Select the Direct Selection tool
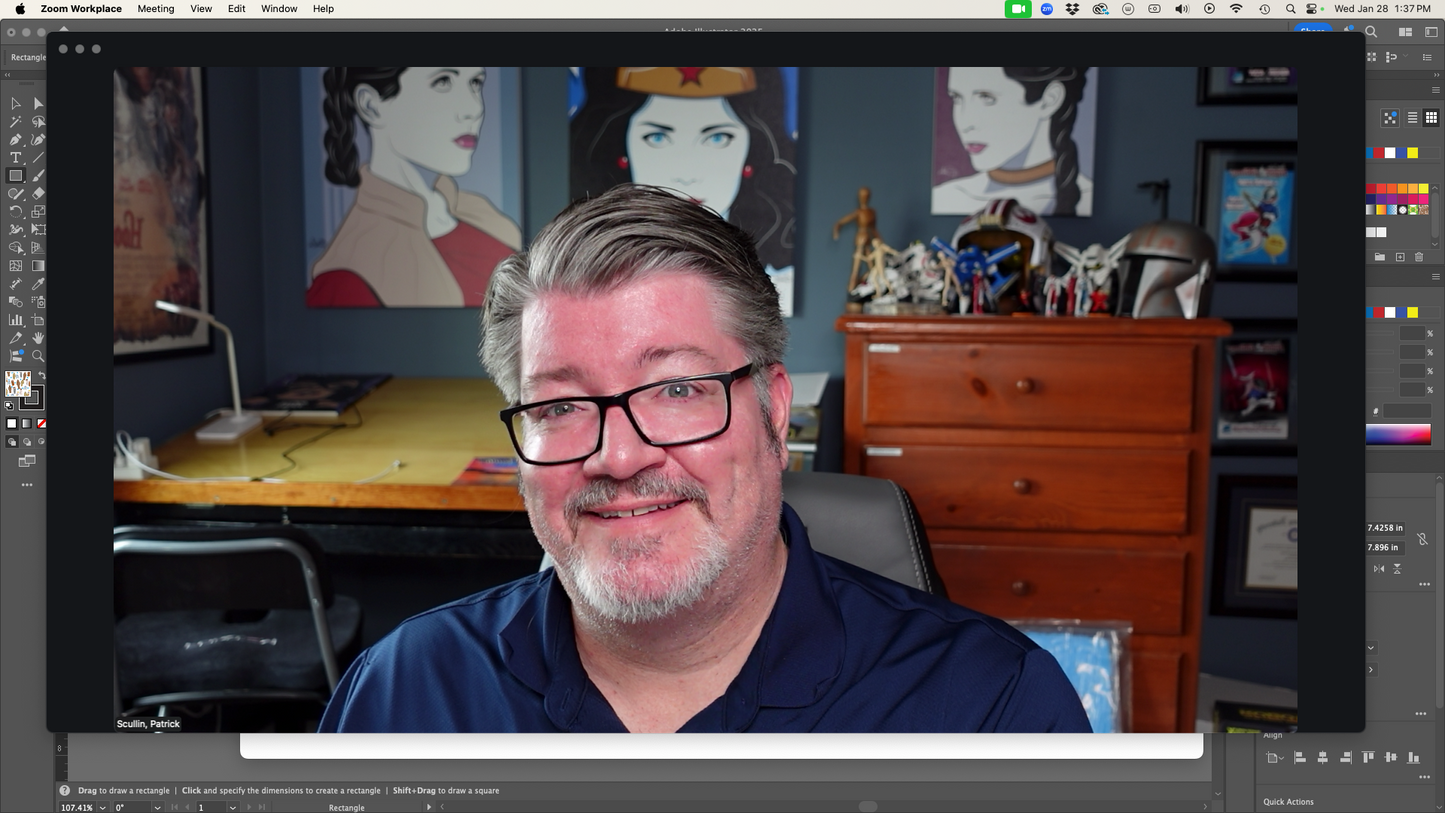The width and height of the screenshot is (1445, 813). 38,104
